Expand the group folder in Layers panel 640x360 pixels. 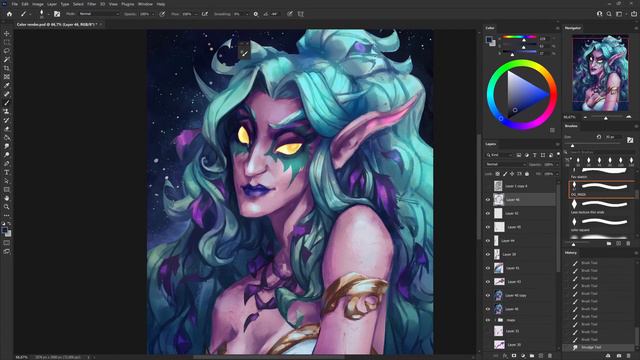point(495,320)
